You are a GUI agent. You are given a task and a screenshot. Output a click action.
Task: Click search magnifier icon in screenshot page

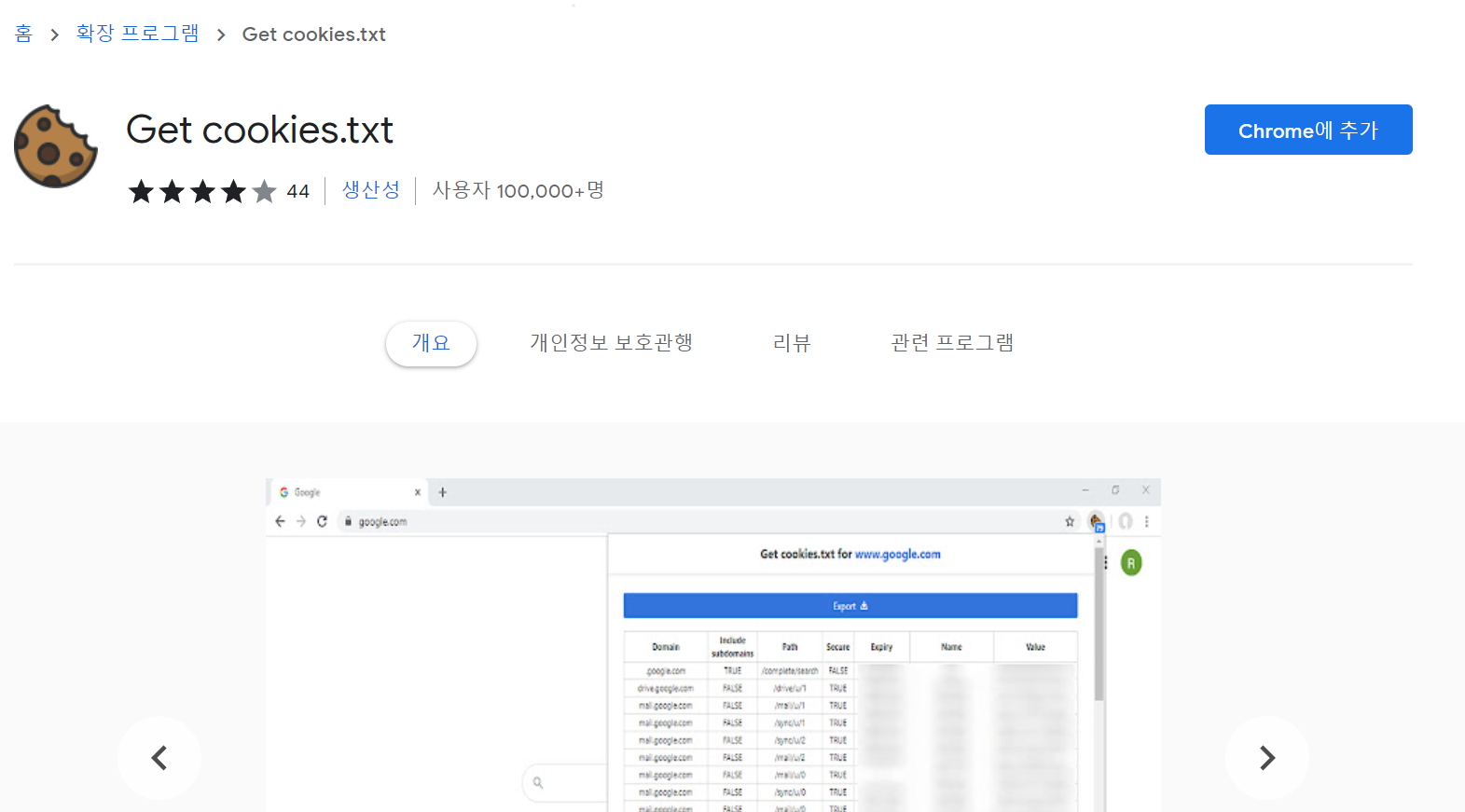(538, 783)
